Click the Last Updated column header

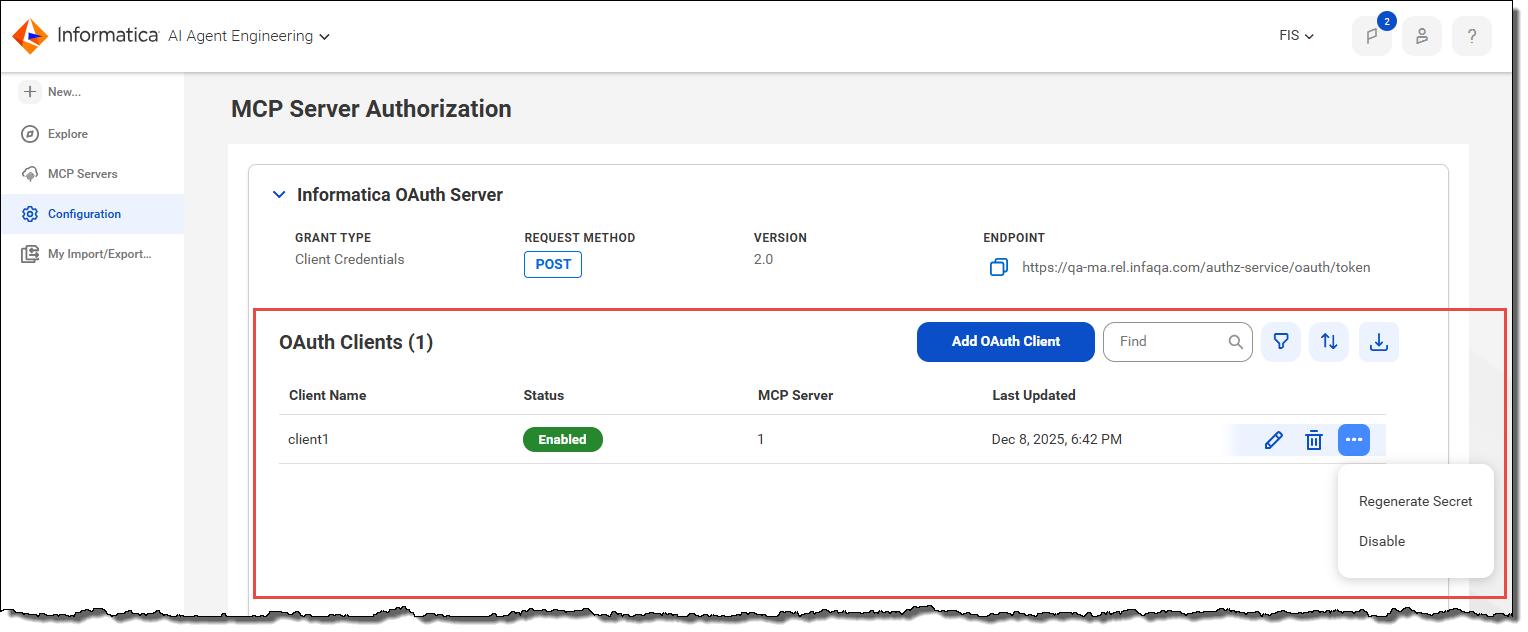pyautogui.click(x=1034, y=395)
